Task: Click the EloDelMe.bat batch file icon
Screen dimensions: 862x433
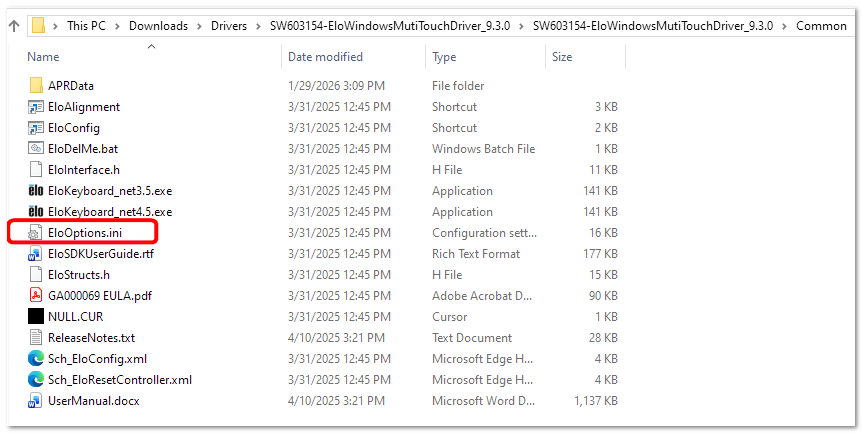Action: tap(36, 148)
